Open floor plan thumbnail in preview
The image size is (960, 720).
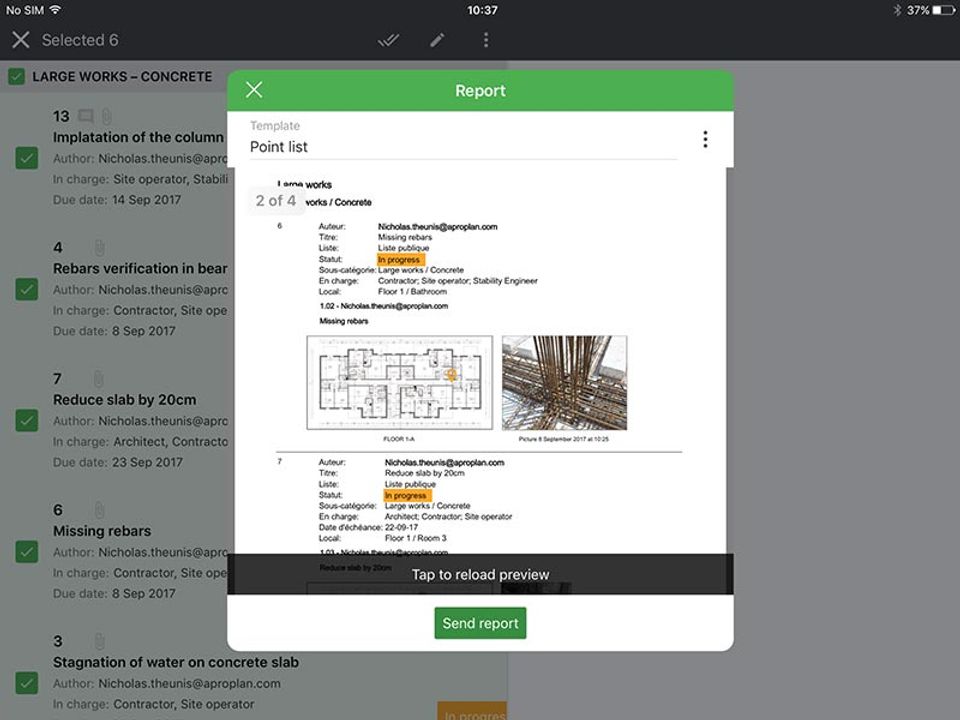tap(399, 382)
